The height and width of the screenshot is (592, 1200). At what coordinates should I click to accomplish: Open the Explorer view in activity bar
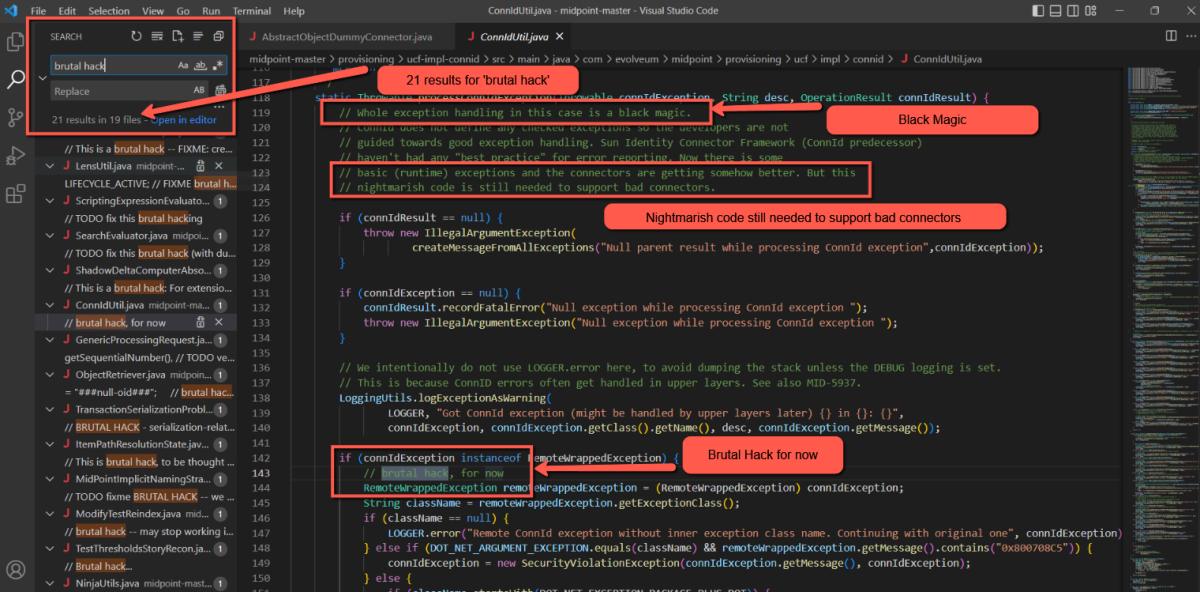[x=16, y=42]
